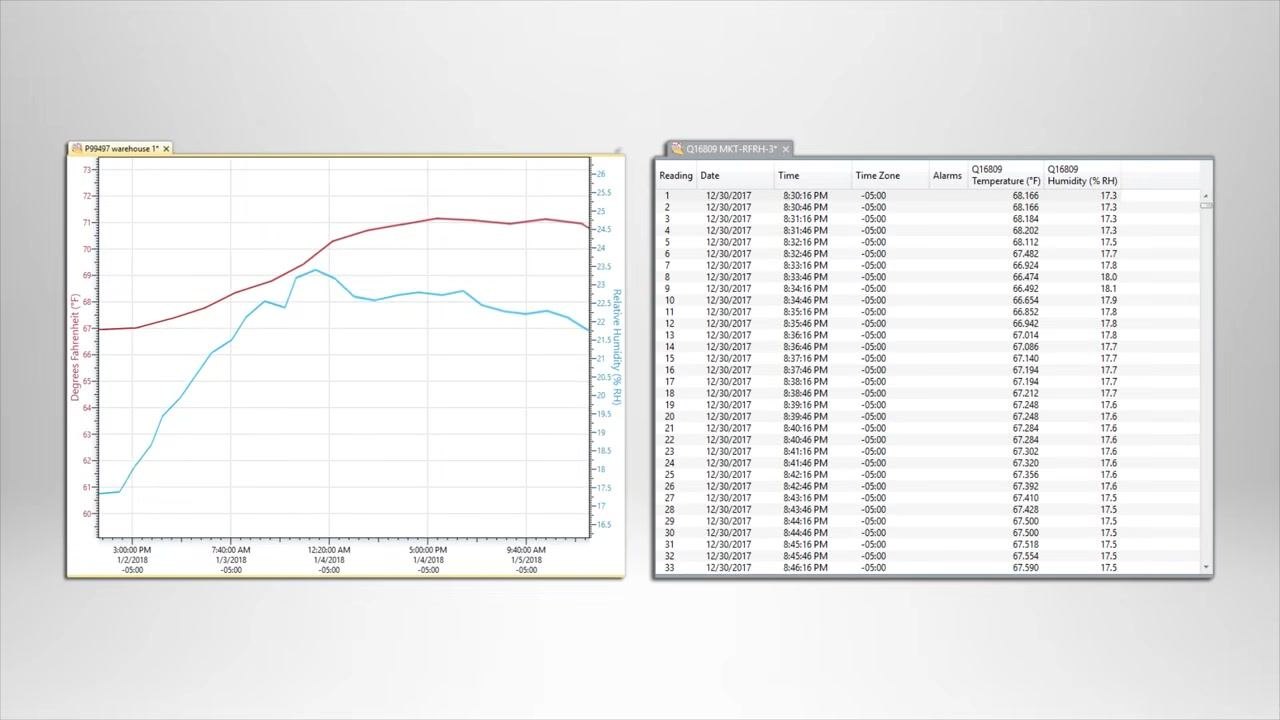1280x720 pixels.
Task: Select the 8:30:46 PM time cell
Action: 805,207
